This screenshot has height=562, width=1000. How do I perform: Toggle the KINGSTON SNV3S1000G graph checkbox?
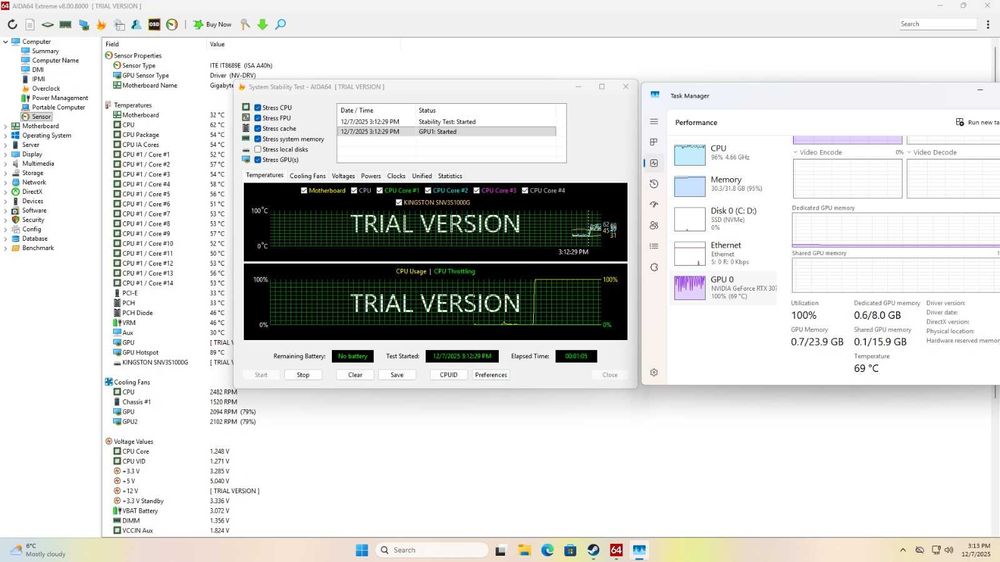point(399,202)
